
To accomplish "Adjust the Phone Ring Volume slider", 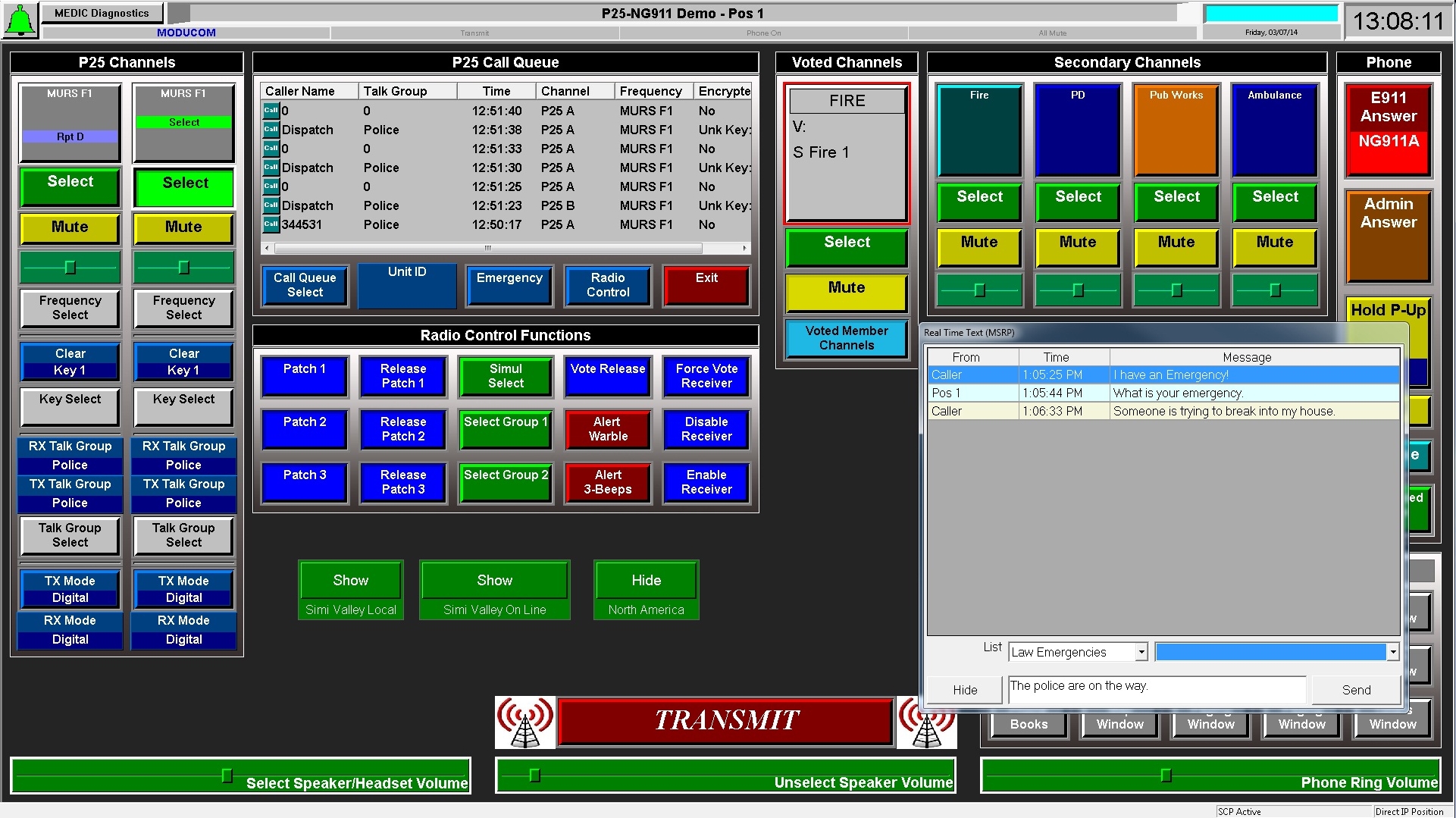I will 1166,776.
